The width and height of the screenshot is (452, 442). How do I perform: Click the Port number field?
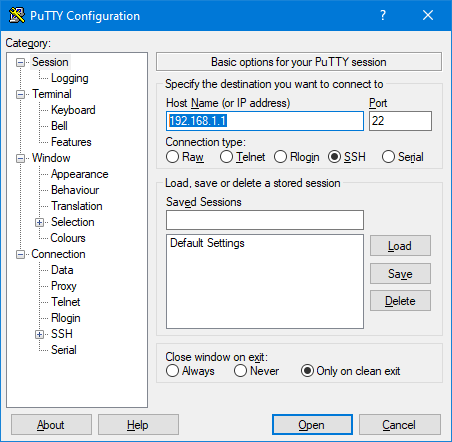coord(400,121)
